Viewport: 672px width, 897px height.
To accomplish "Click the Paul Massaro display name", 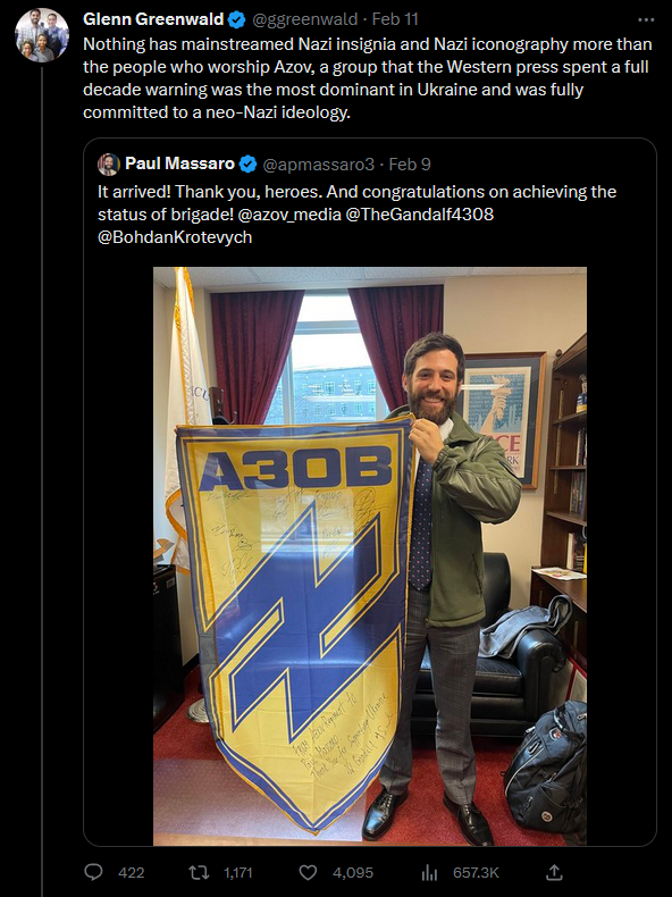I will coord(180,164).
